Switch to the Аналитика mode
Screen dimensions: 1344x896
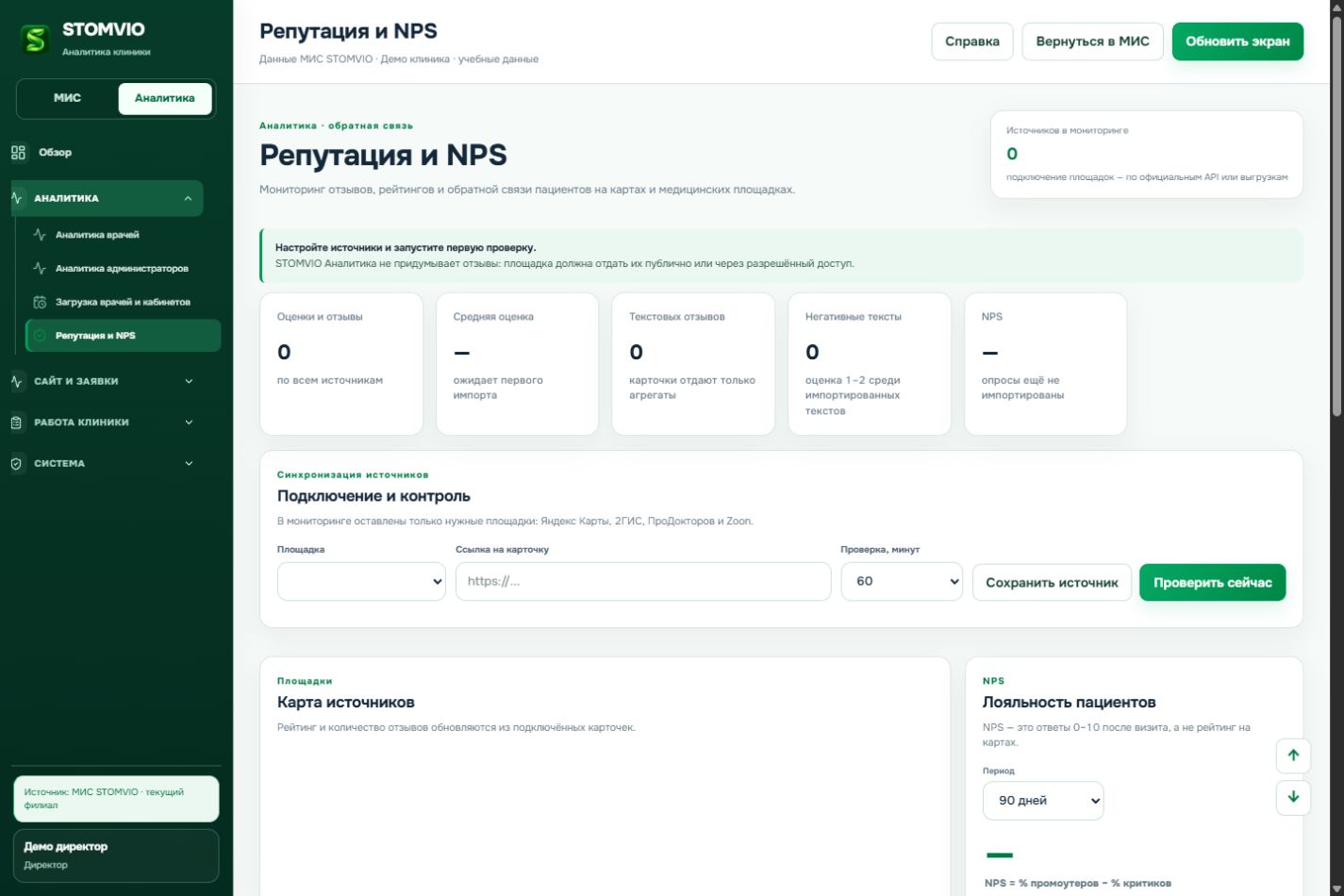(165, 98)
